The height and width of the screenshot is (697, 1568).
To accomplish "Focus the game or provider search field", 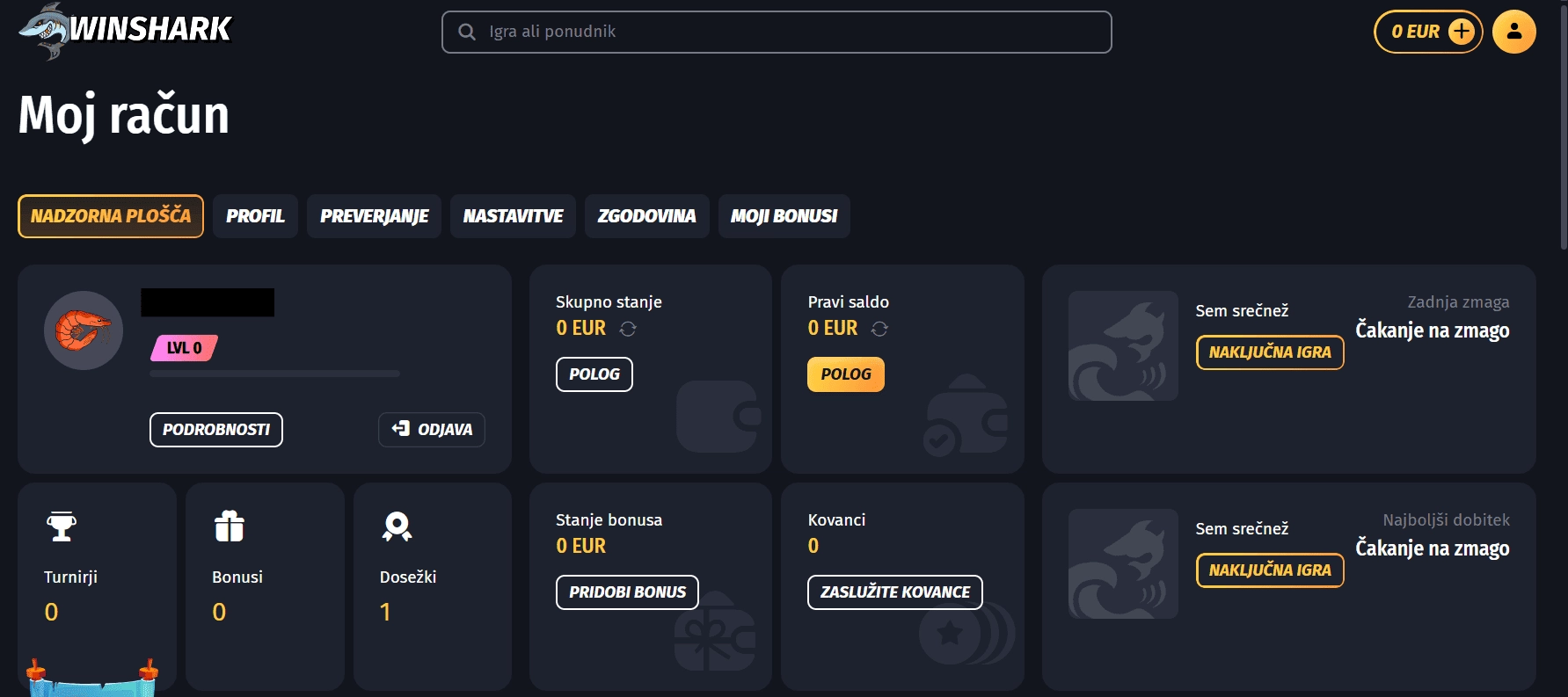I will (777, 32).
